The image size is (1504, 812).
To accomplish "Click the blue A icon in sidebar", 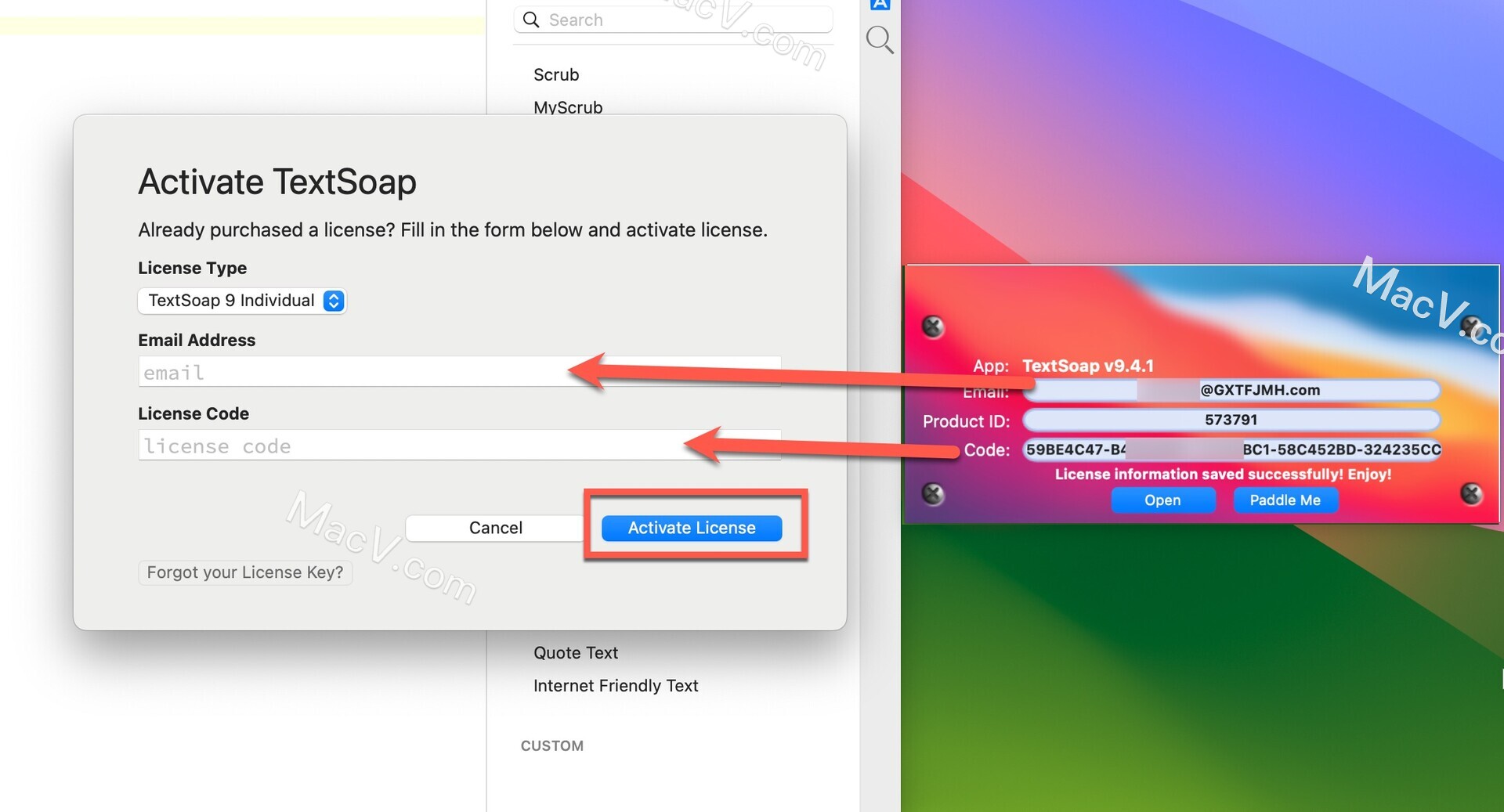I will (880, 4).
